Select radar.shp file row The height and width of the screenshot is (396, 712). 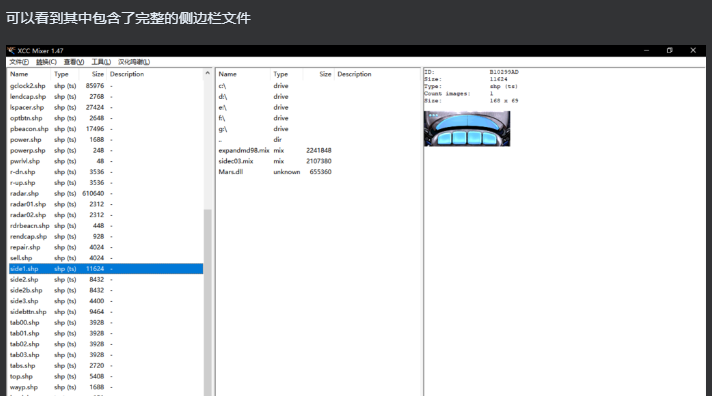(x=106, y=193)
